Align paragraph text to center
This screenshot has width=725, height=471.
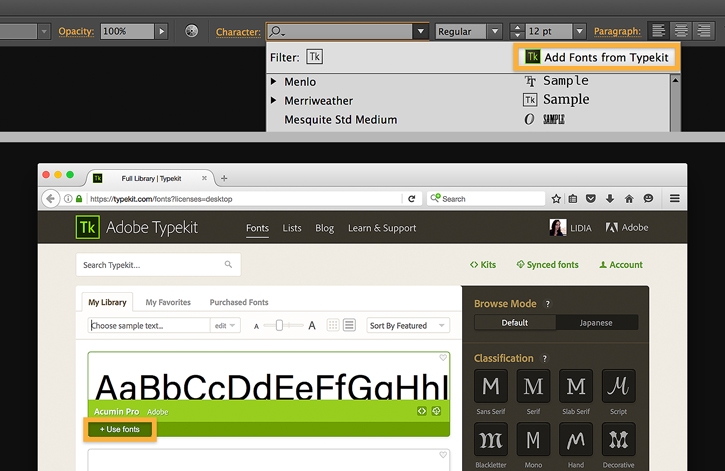[x=681, y=31]
